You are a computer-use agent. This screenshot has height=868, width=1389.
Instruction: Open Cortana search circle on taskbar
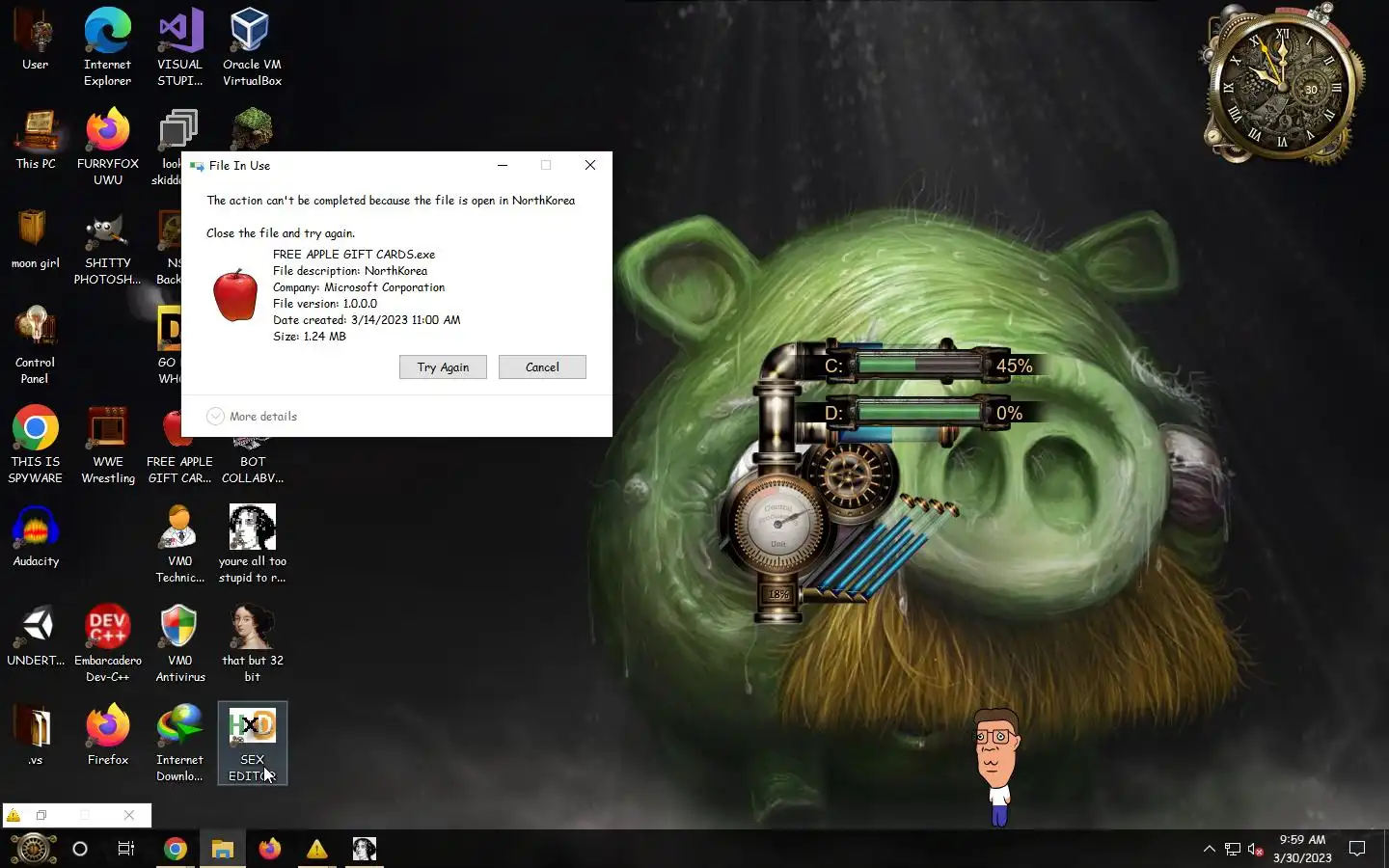pos(80,849)
